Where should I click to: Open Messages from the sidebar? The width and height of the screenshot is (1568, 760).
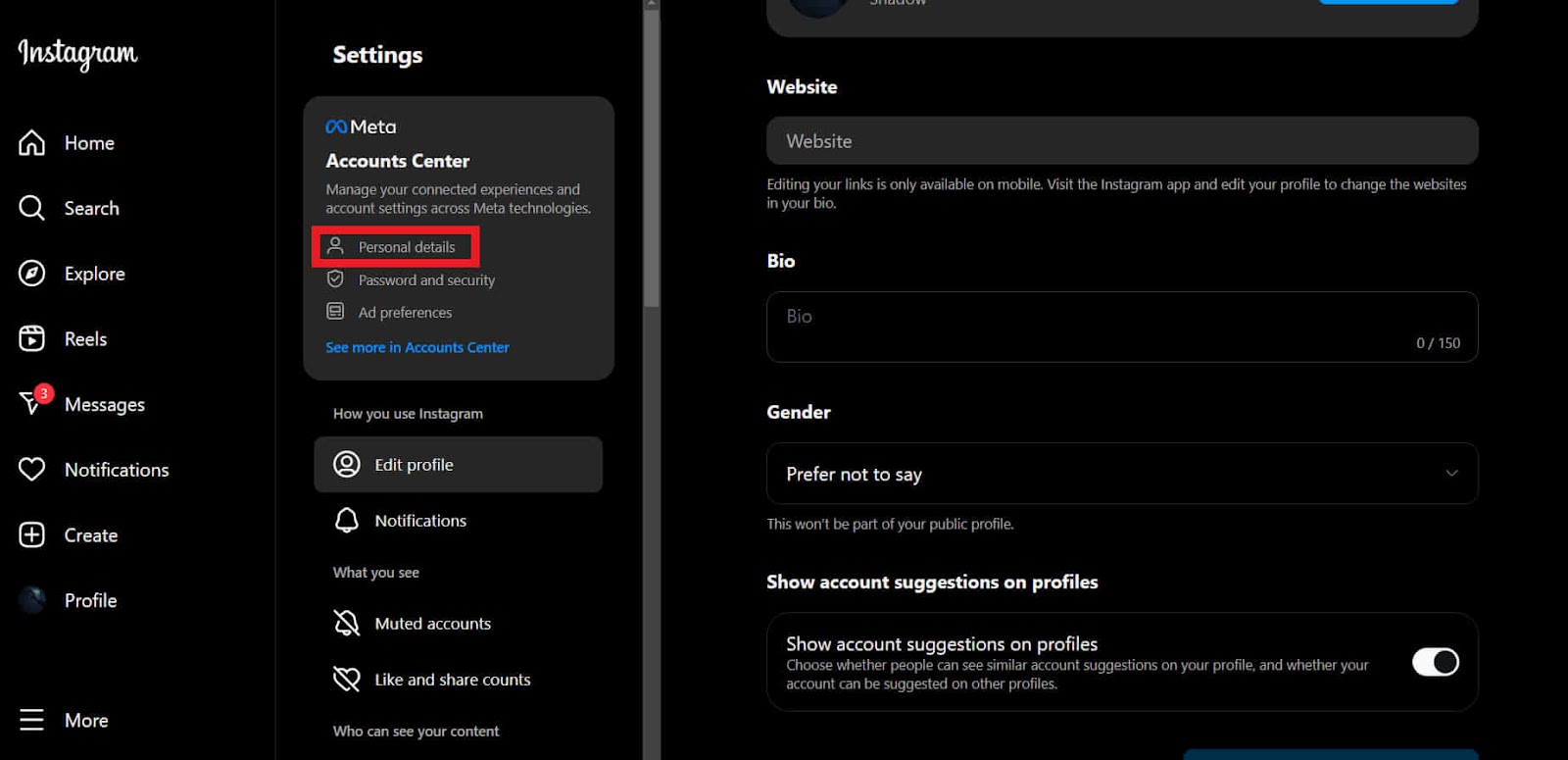pyautogui.click(x=104, y=404)
